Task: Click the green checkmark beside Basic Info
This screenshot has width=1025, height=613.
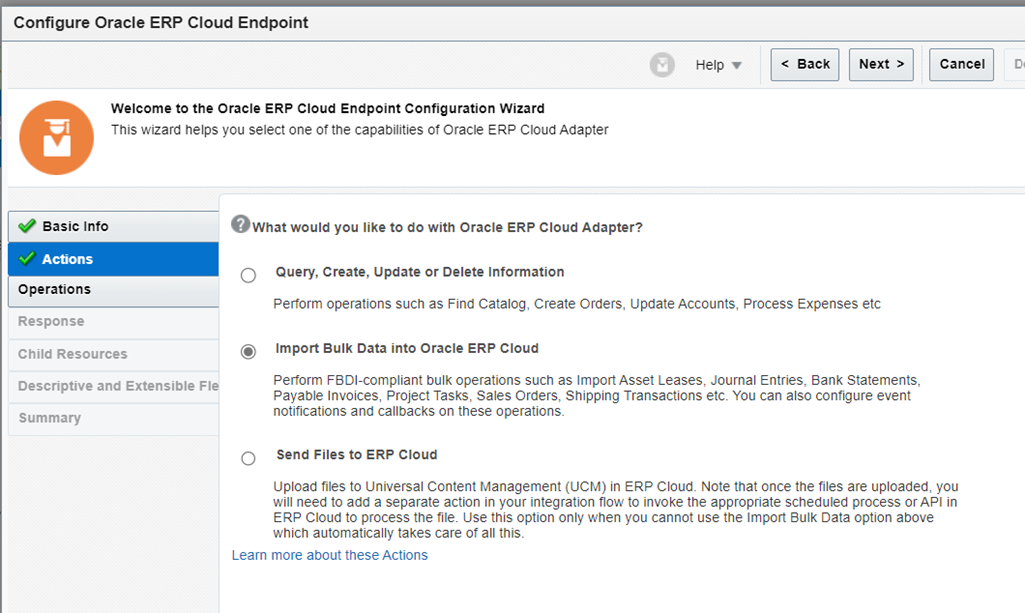Action: pos(27,226)
